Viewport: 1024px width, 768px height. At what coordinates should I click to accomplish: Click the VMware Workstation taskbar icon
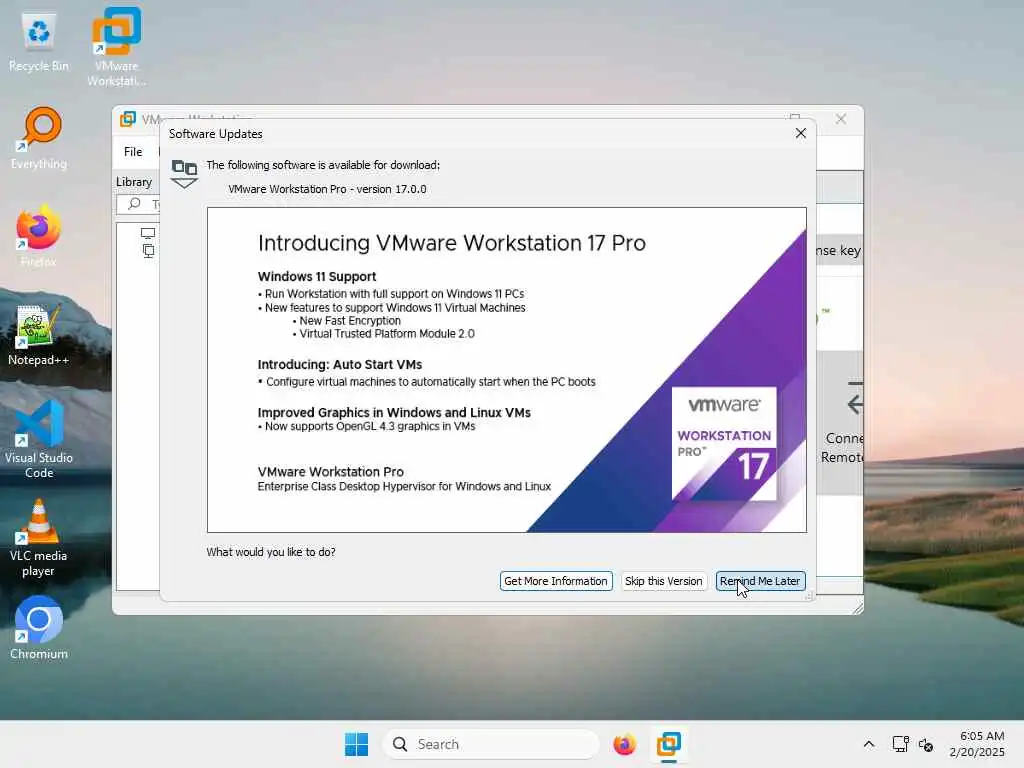pyautogui.click(x=669, y=744)
